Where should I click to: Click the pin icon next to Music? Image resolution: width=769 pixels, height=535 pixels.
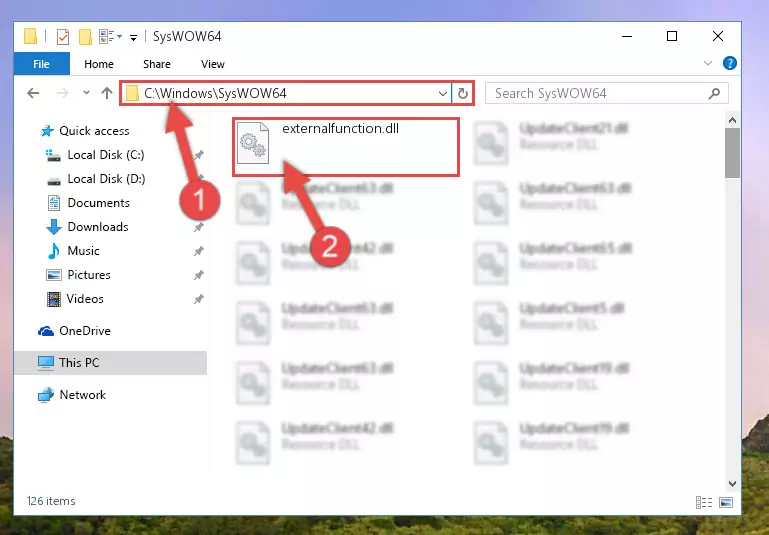click(x=199, y=251)
